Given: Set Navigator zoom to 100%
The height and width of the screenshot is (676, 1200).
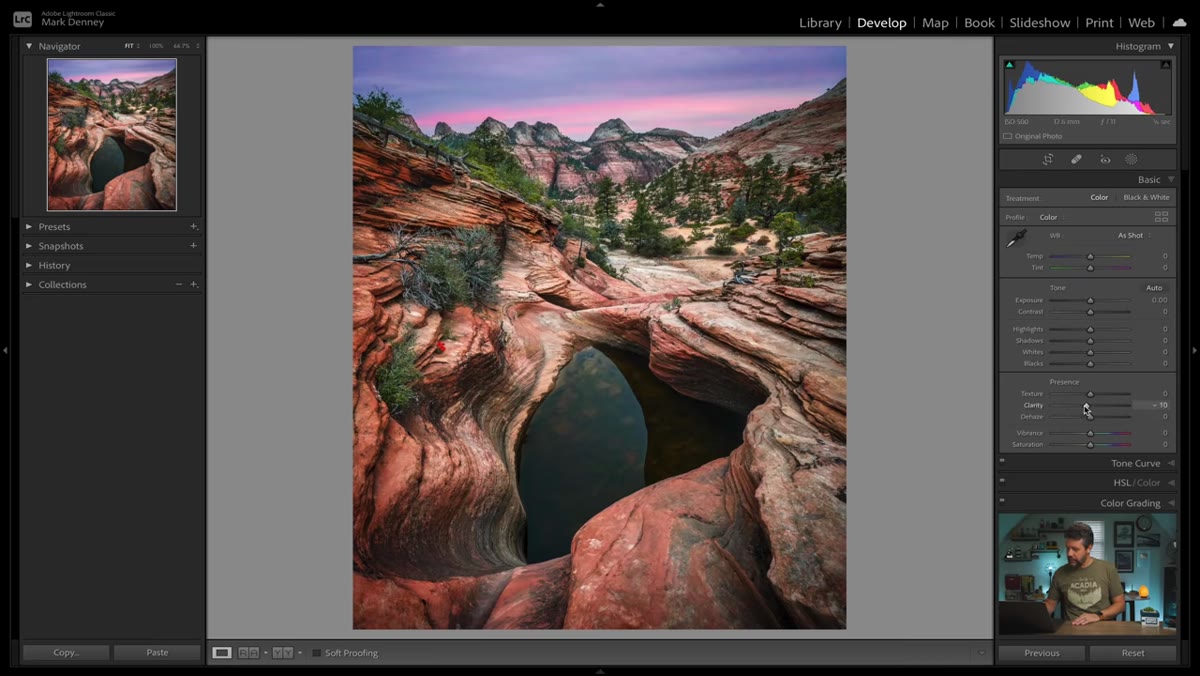Looking at the screenshot, I should (155, 46).
